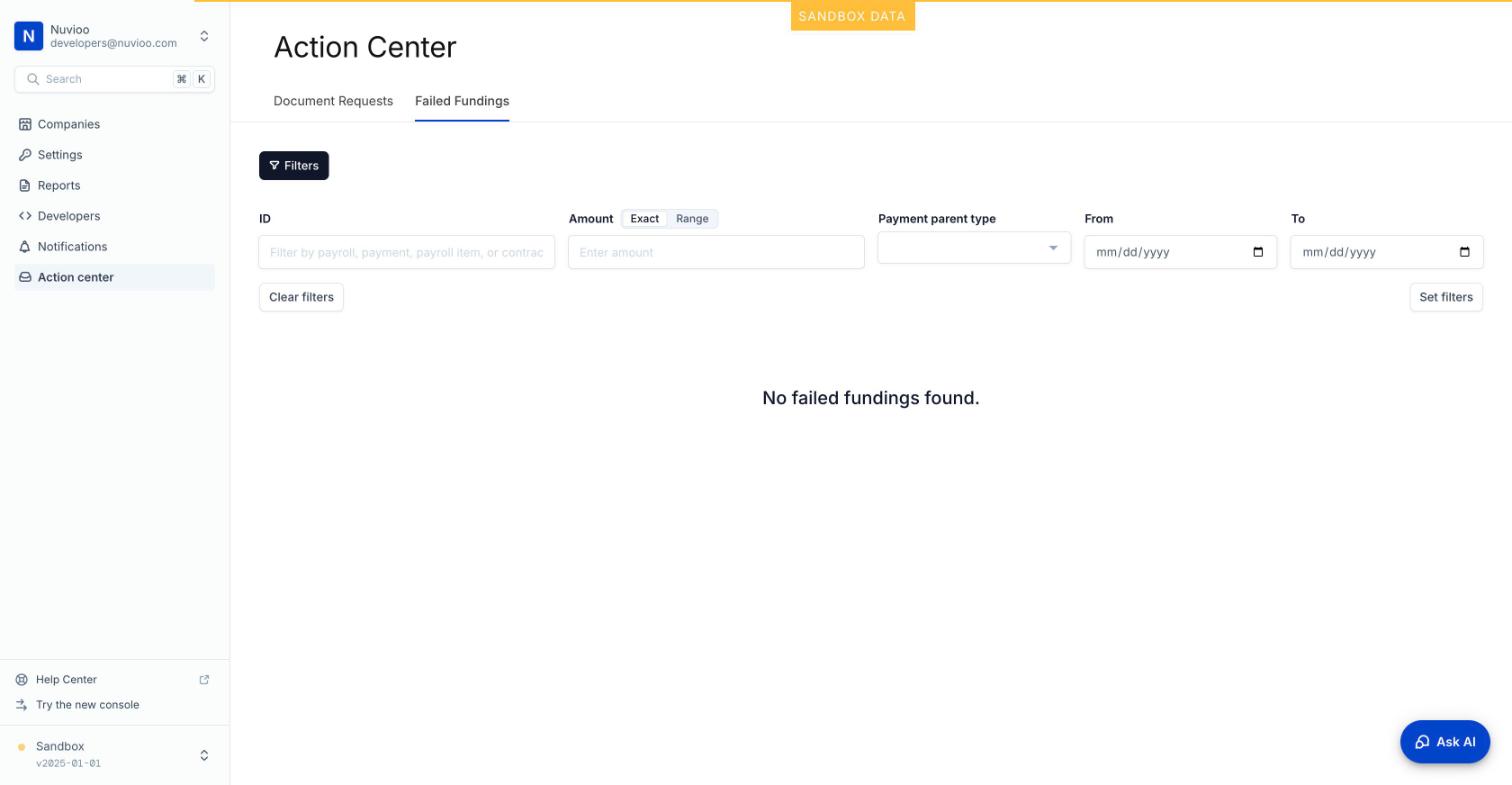Screen dimensions: 1512x785
Task: Click the Enter amount input field
Action: [x=716, y=252]
